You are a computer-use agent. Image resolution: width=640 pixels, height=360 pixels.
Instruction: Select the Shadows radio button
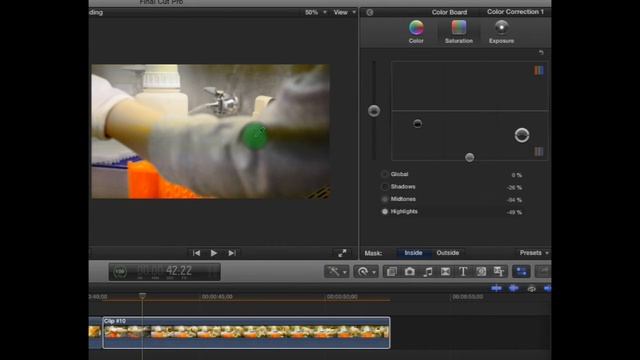(x=384, y=187)
